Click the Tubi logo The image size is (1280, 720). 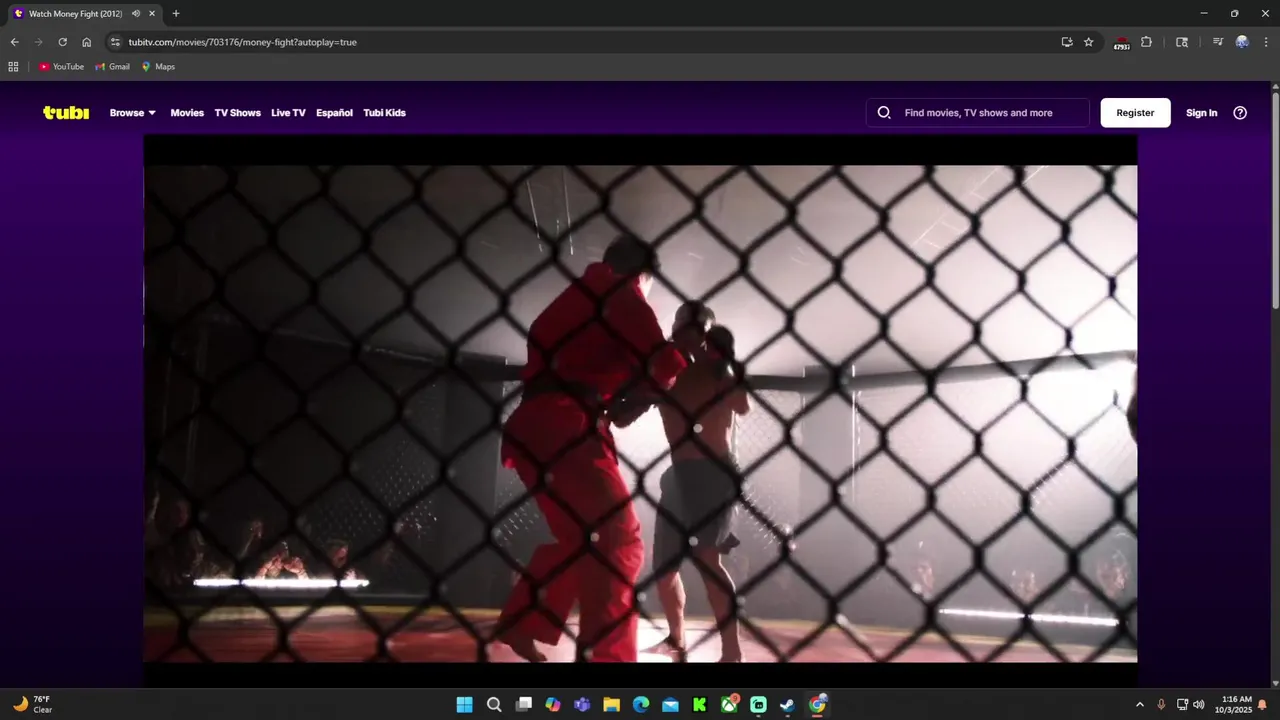(66, 113)
